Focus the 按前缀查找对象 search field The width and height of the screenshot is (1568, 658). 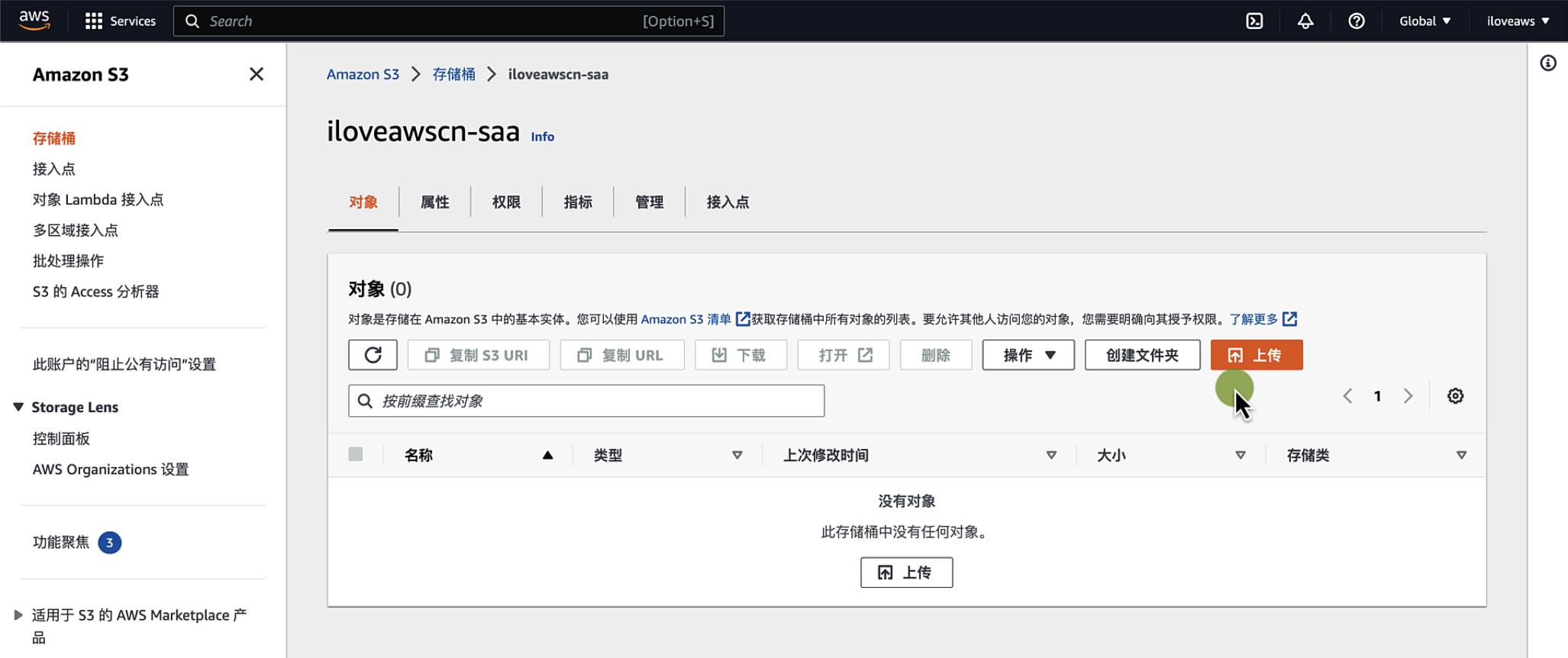586,401
